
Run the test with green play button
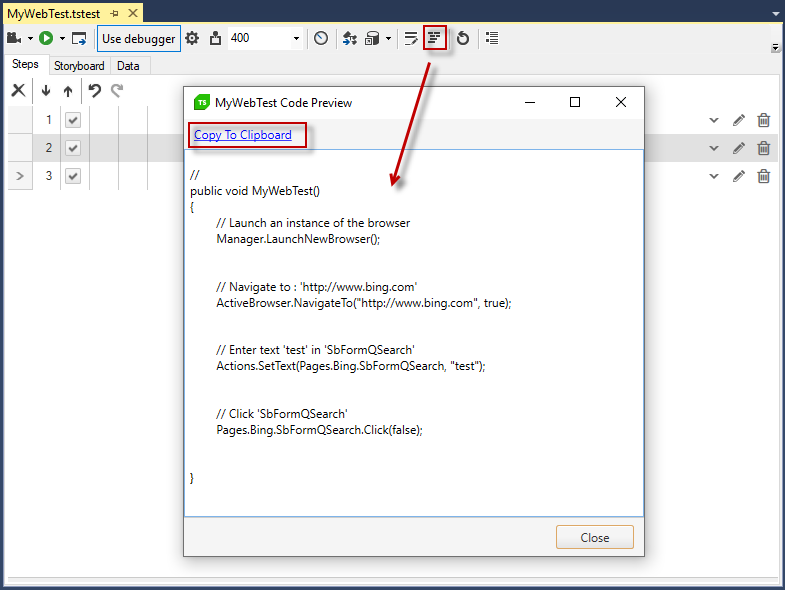(46, 38)
